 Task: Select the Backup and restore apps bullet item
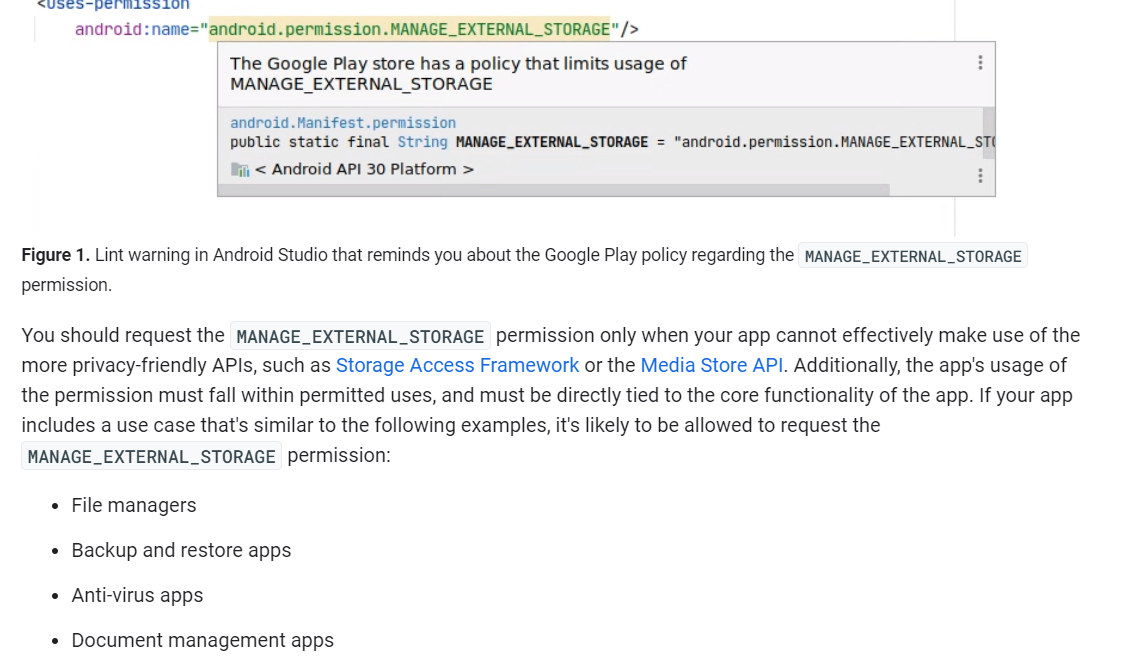pyautogui.click(x=181, y=550)
